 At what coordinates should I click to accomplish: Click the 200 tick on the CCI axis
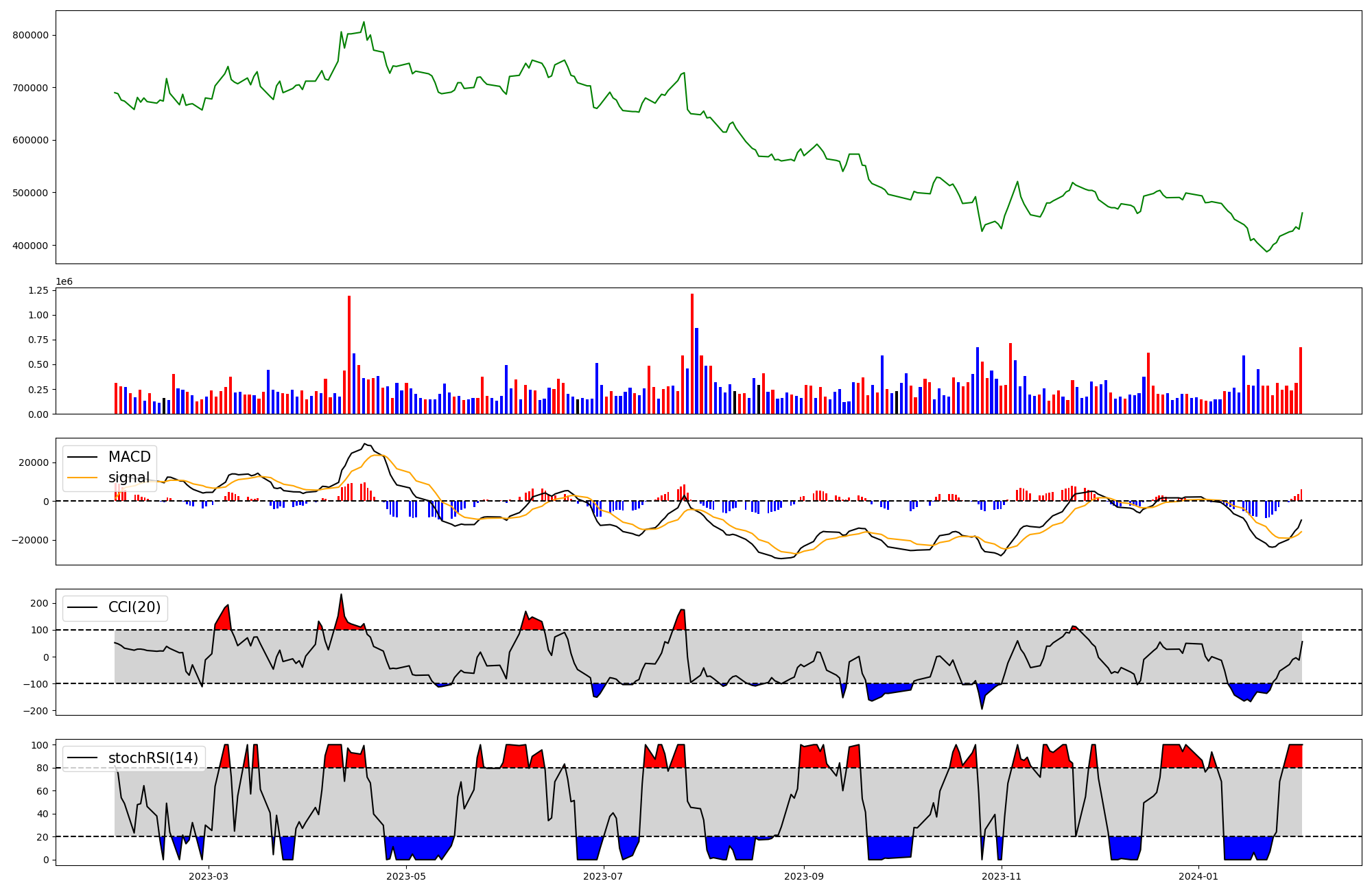40,603
